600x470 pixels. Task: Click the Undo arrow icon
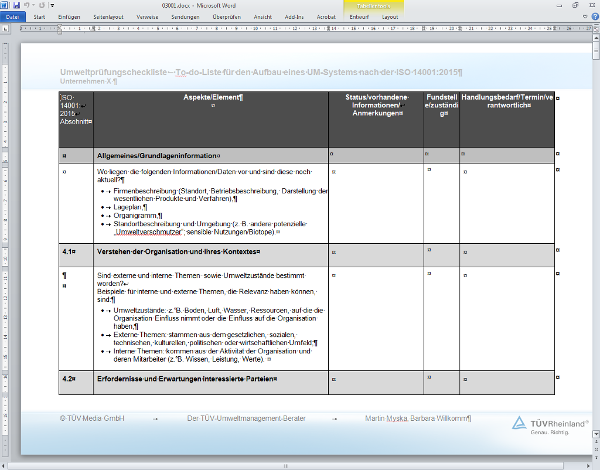click(27, 6)
